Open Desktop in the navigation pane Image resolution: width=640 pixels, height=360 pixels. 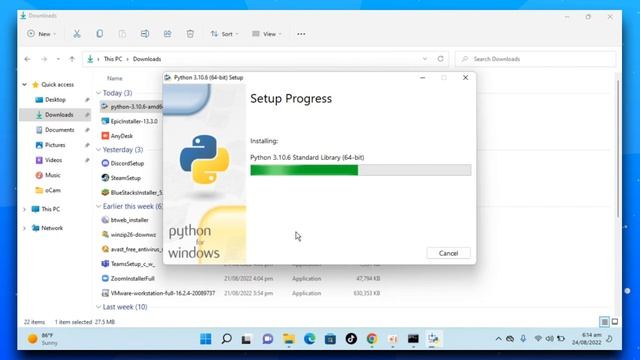tap(55, 100)
